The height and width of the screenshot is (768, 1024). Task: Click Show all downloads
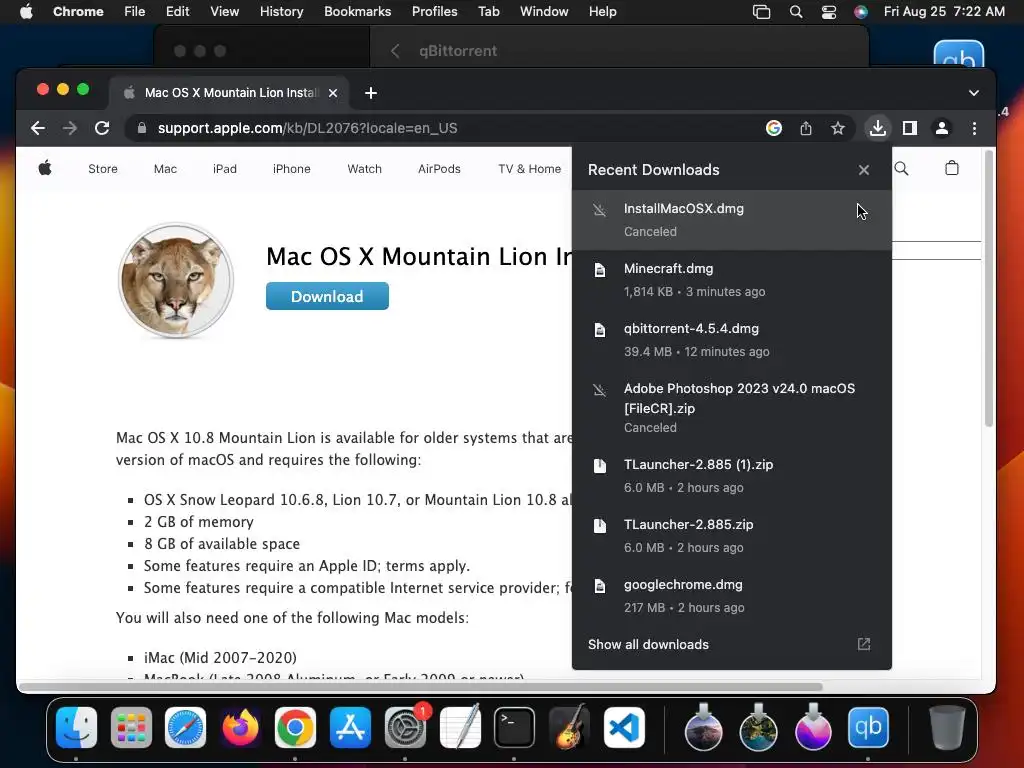(648, 645)
